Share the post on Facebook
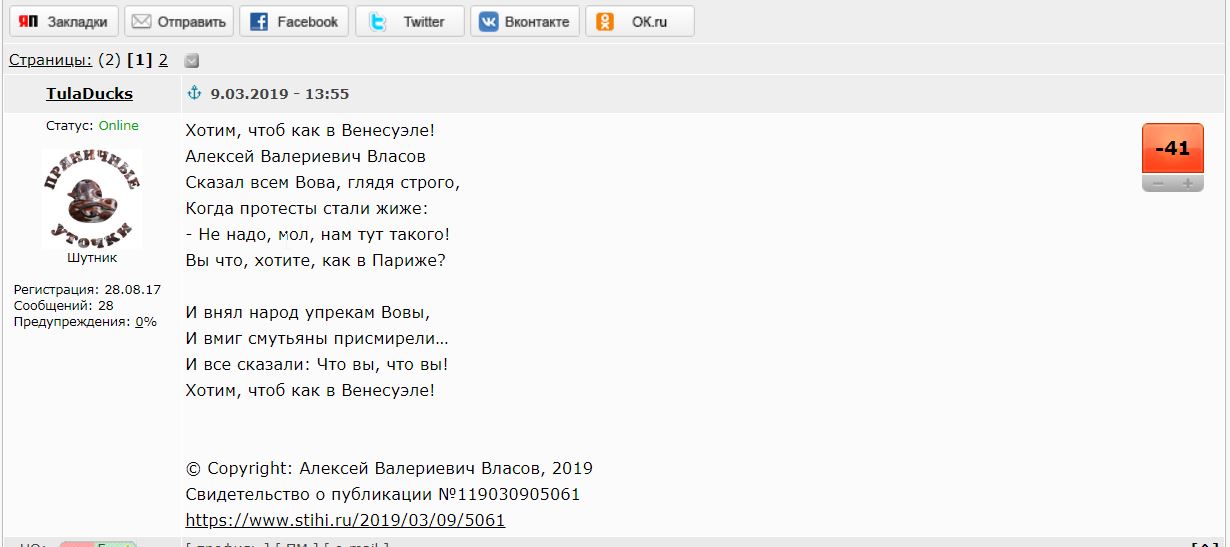This screenshot has height=547, width=1230. tap(294, 22)
